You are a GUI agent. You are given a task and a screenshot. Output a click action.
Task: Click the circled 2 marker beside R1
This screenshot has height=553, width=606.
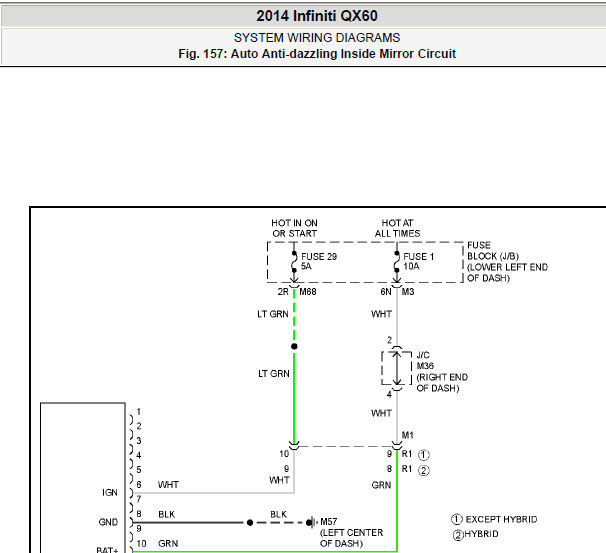424,470
